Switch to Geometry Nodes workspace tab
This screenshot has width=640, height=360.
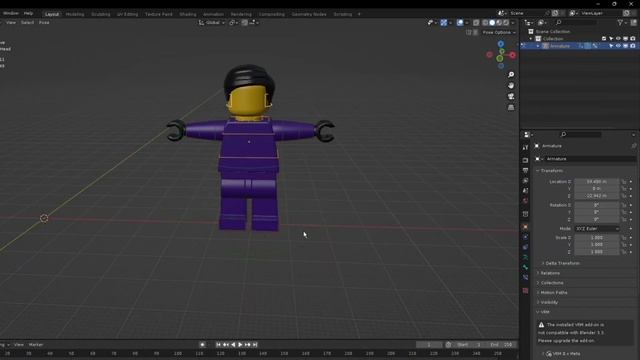[x=309, y=14]
